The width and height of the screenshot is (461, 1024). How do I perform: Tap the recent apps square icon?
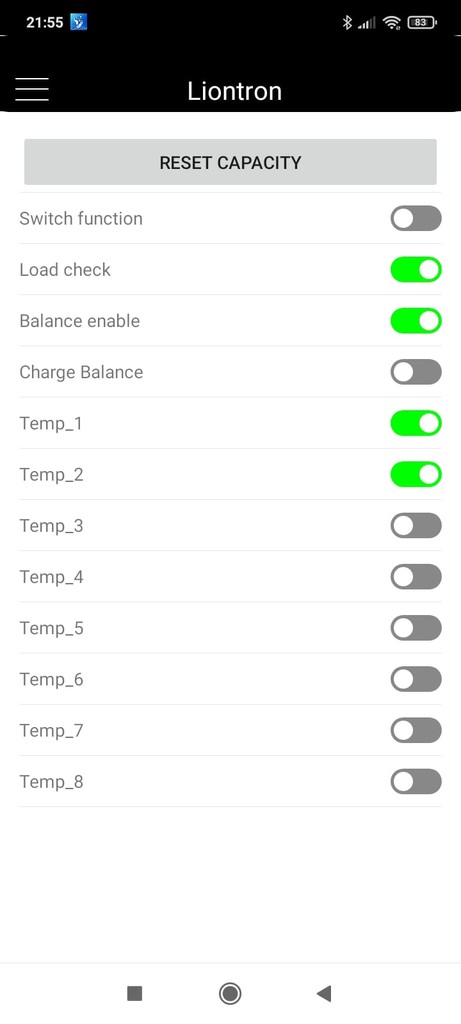(x=135, y=993)
